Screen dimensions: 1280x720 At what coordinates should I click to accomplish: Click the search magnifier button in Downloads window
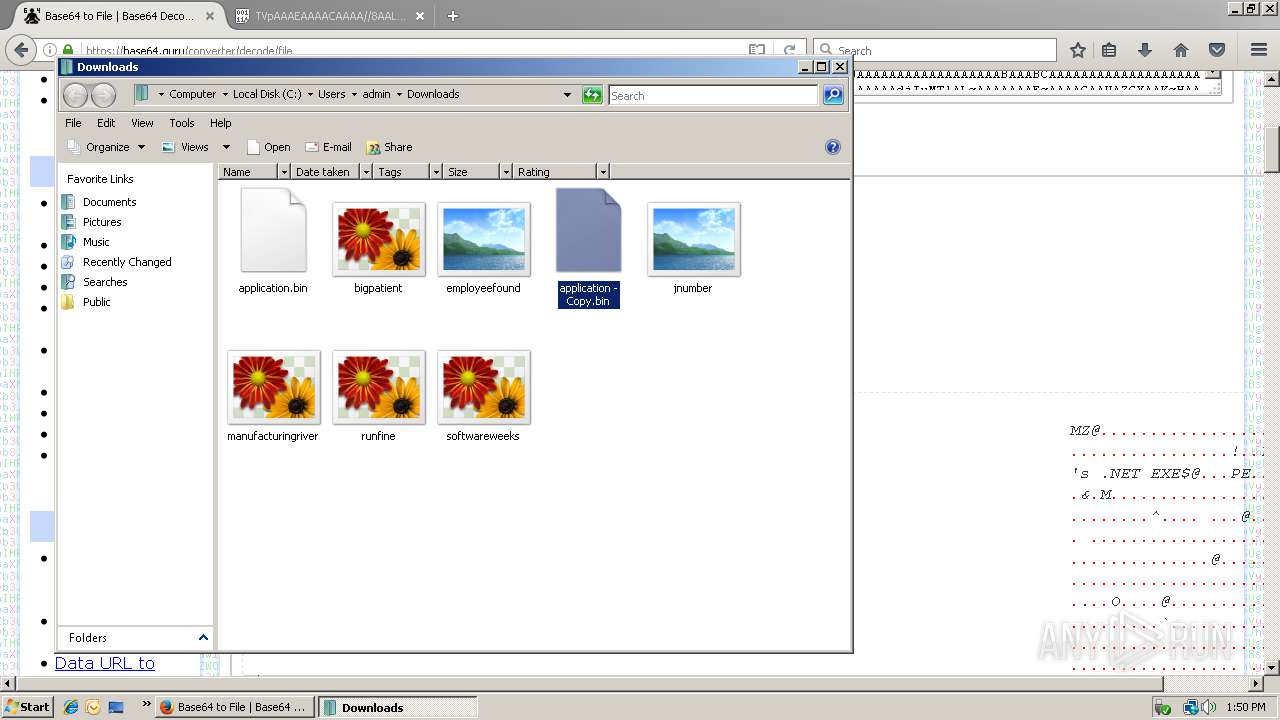833,95
